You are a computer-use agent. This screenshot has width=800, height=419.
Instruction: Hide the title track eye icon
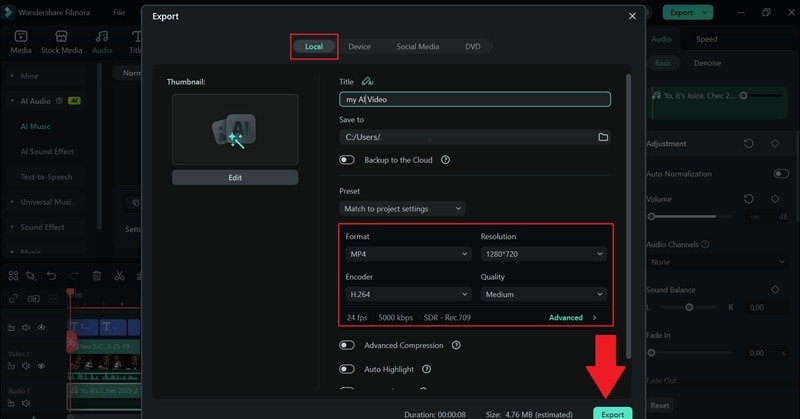coord(41,327)
